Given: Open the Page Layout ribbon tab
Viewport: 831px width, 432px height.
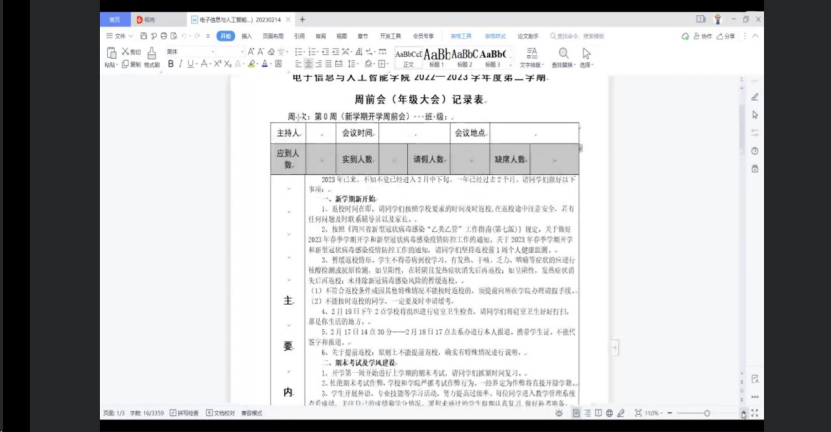Looking at the screenshot, I should [273, 36].
